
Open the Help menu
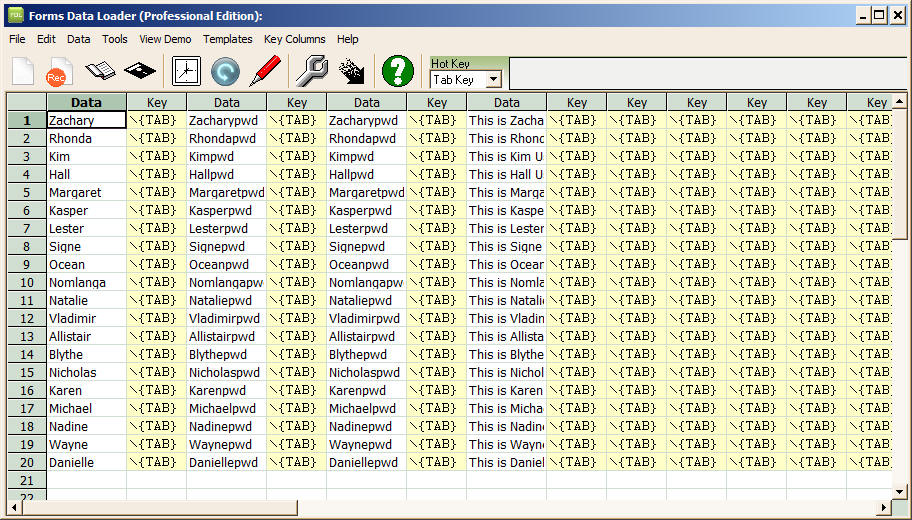[347, 39]
